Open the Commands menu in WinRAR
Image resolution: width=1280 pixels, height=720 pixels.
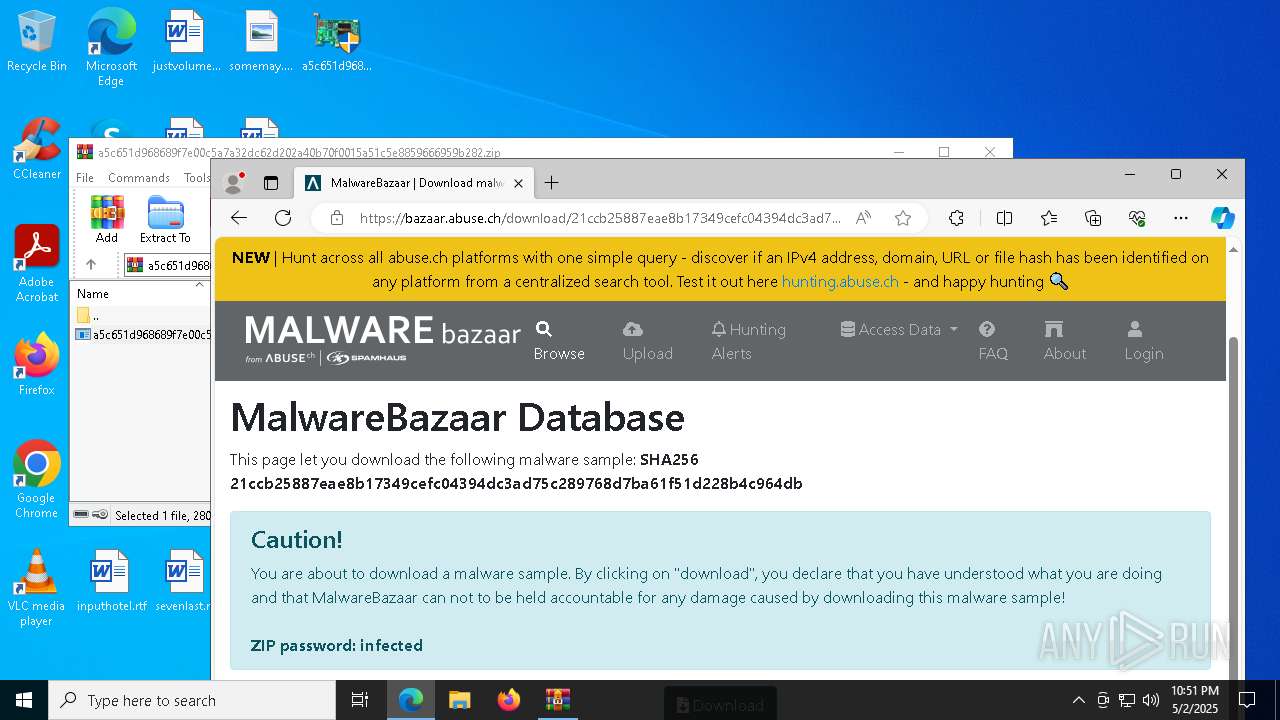pyautogui.click(x=139, y=178)
